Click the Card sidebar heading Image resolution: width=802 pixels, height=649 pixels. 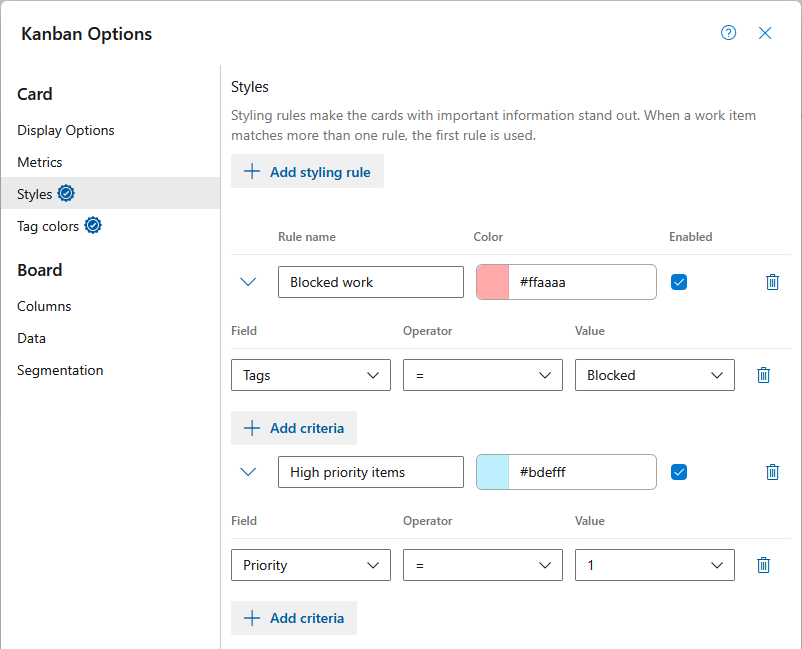tap(35, 94)
